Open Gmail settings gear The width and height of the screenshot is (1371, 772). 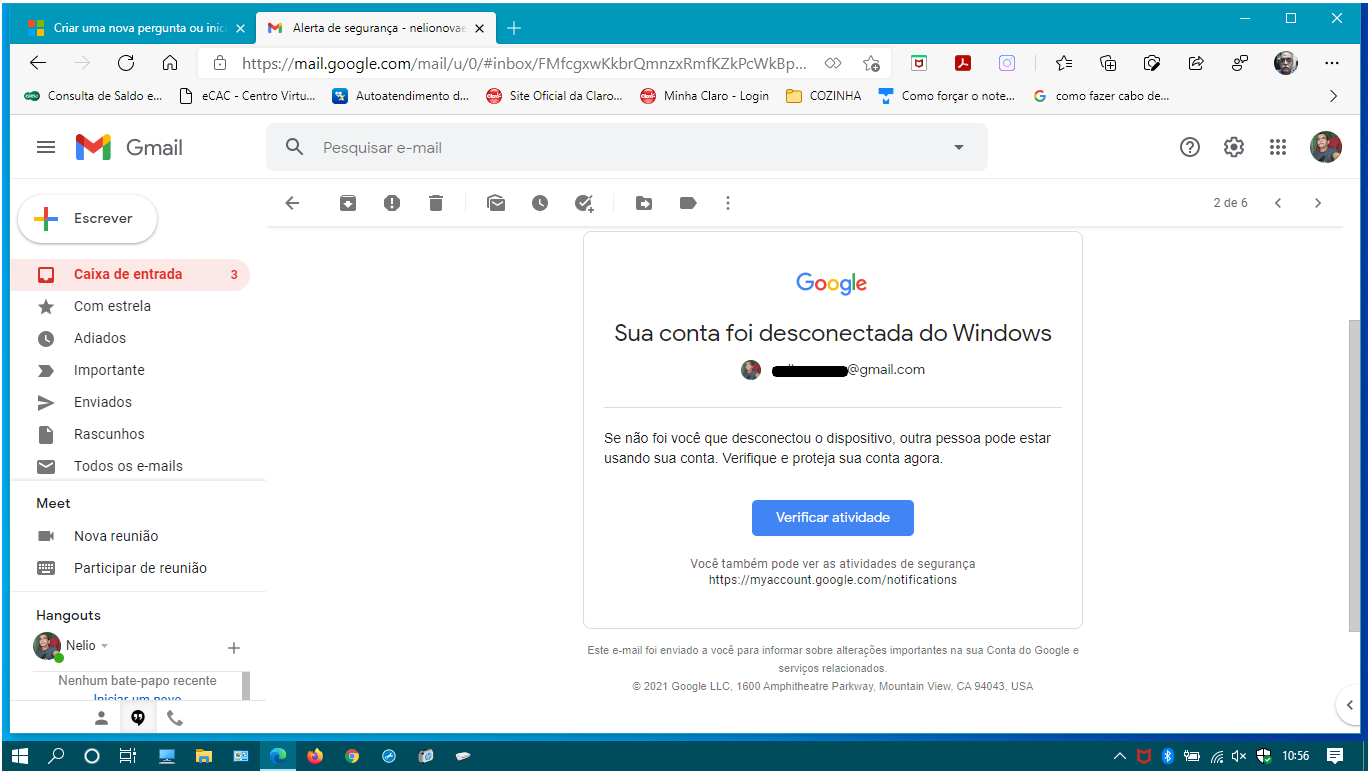click(x=1234, y=147)
